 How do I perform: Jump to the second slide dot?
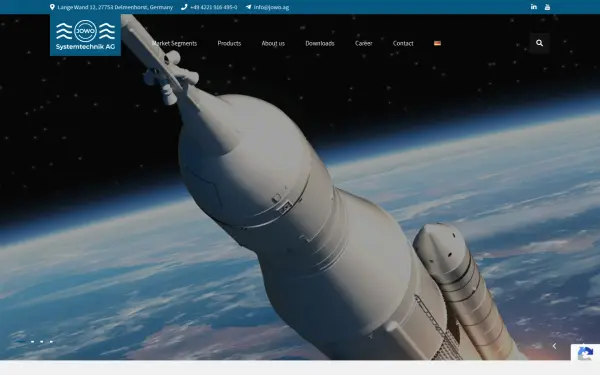(x=33, y=342)
